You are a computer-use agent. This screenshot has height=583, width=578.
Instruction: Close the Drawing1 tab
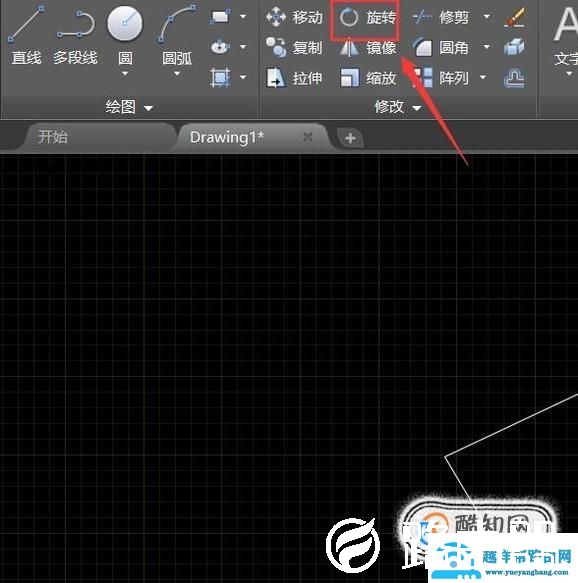(x=307, y=137)
